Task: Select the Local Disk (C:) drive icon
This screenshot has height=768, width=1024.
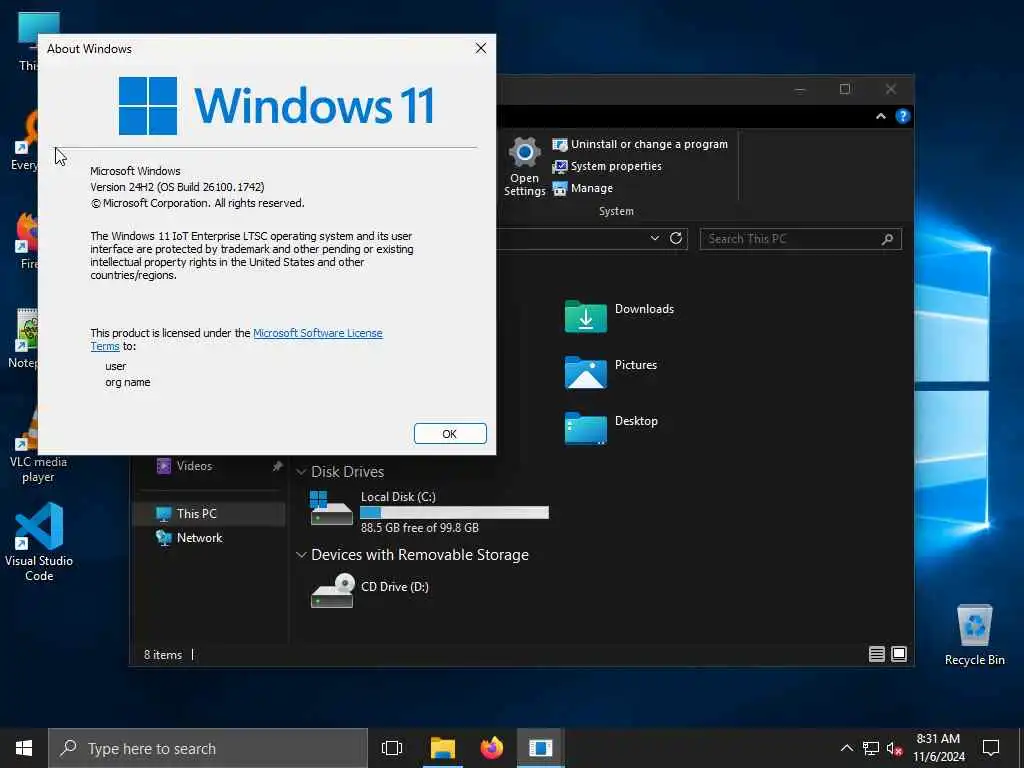Action: [332, 509]
